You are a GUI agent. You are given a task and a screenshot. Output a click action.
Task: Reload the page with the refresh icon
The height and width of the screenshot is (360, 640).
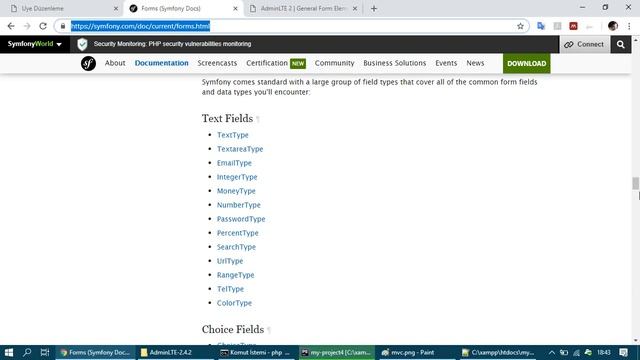click(43, 26)
